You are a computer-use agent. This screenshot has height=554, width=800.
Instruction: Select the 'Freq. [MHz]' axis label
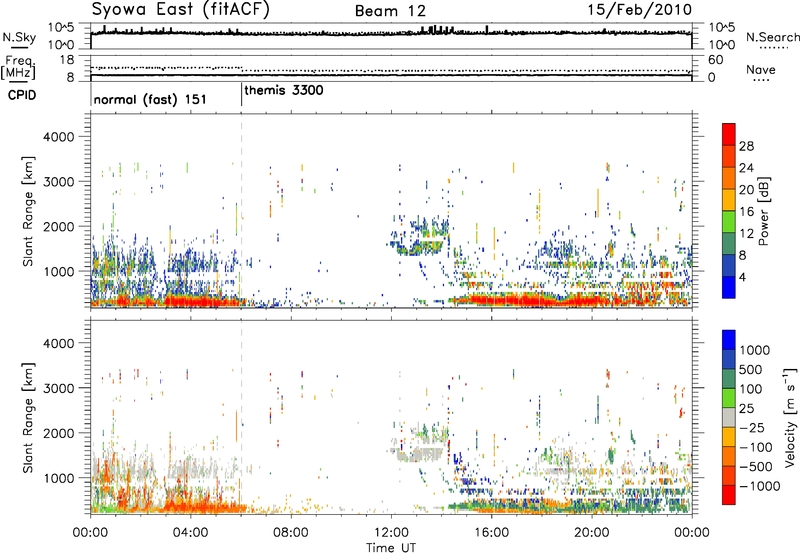point(19,68)
